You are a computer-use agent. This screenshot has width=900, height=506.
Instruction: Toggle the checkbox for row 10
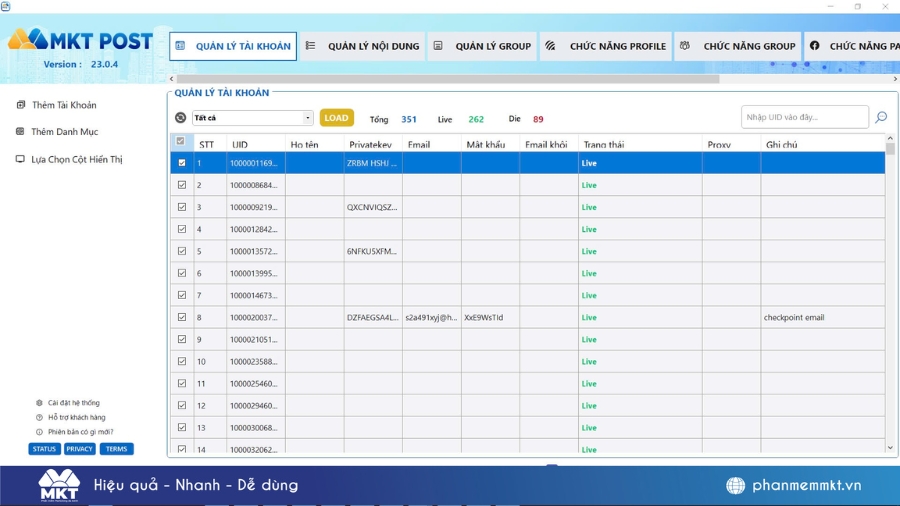click(x=182, y=361)
